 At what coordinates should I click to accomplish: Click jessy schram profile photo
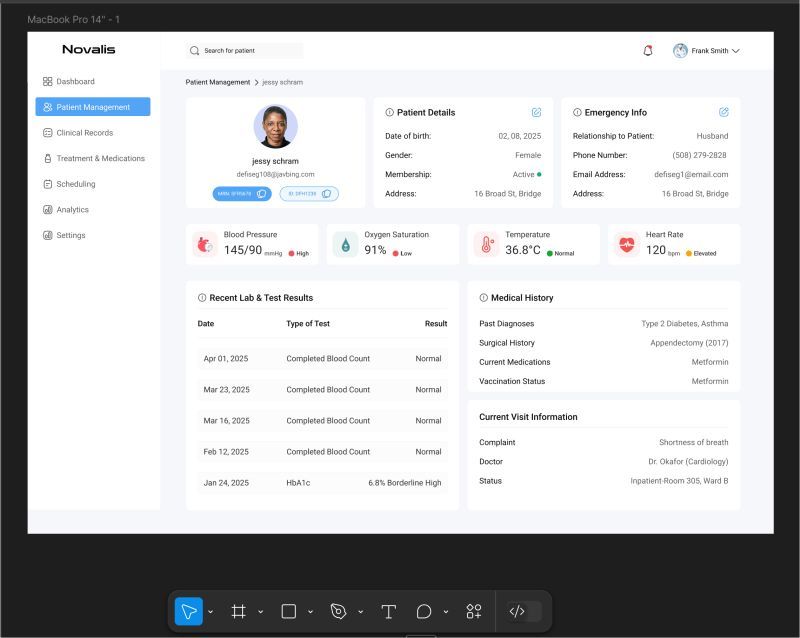point(276,126)
